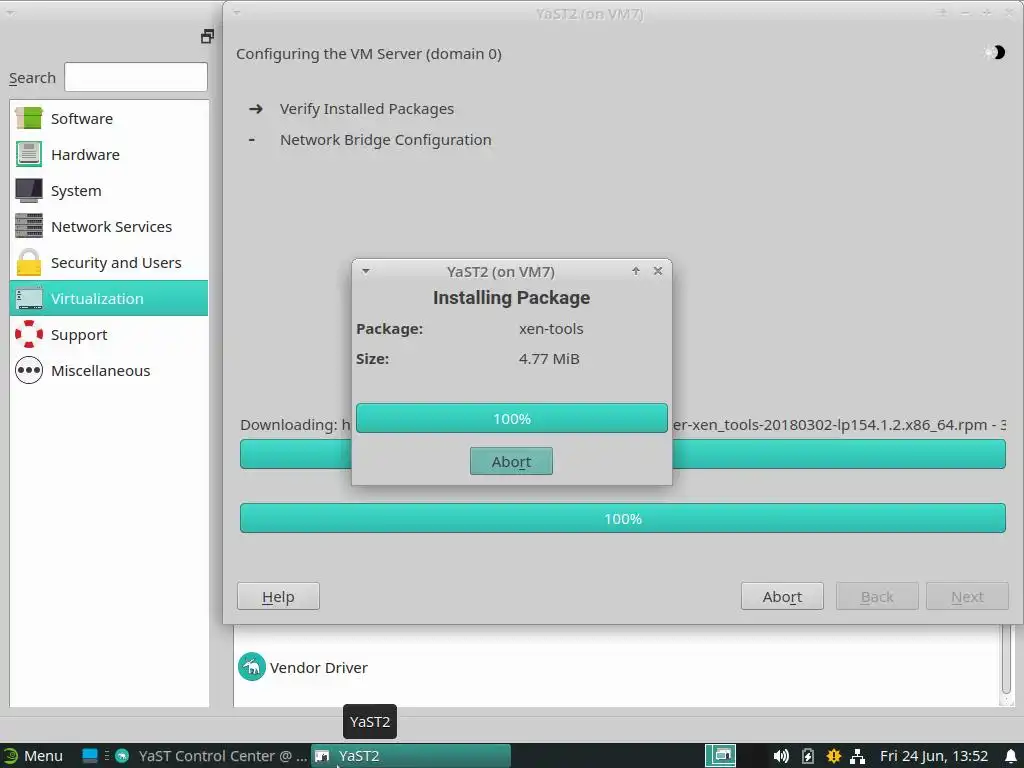
Task: Click the Software category icon
Action: click(29, 118)
